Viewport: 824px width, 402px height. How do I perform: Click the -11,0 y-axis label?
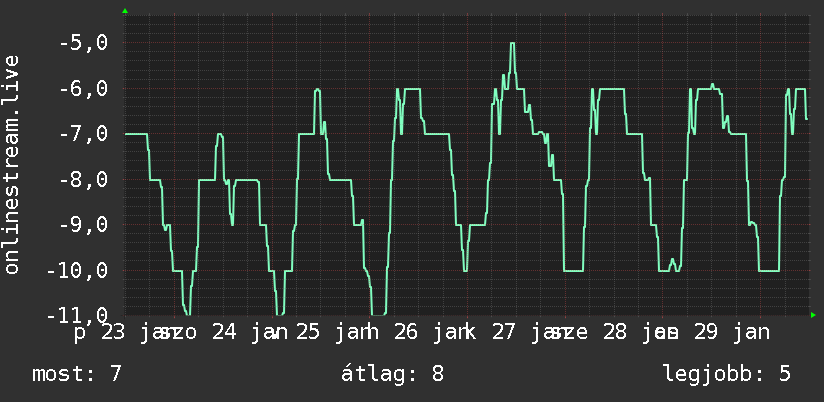tap(77, 316)
